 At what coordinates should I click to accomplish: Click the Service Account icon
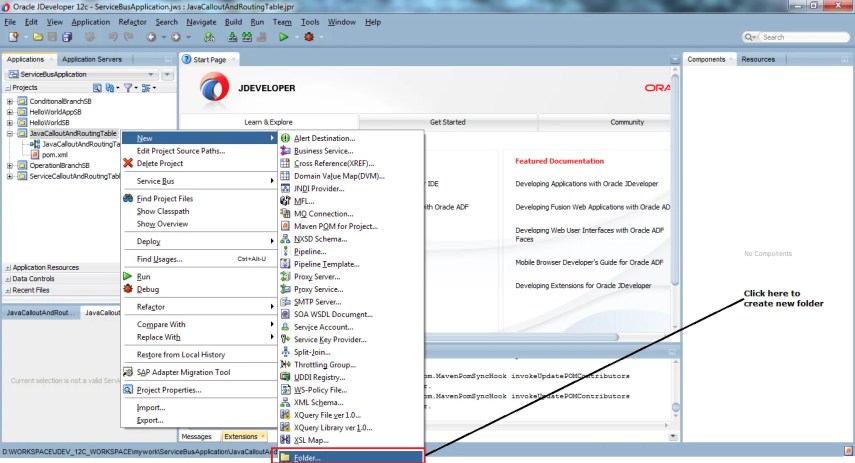click(x=285, y=327)
